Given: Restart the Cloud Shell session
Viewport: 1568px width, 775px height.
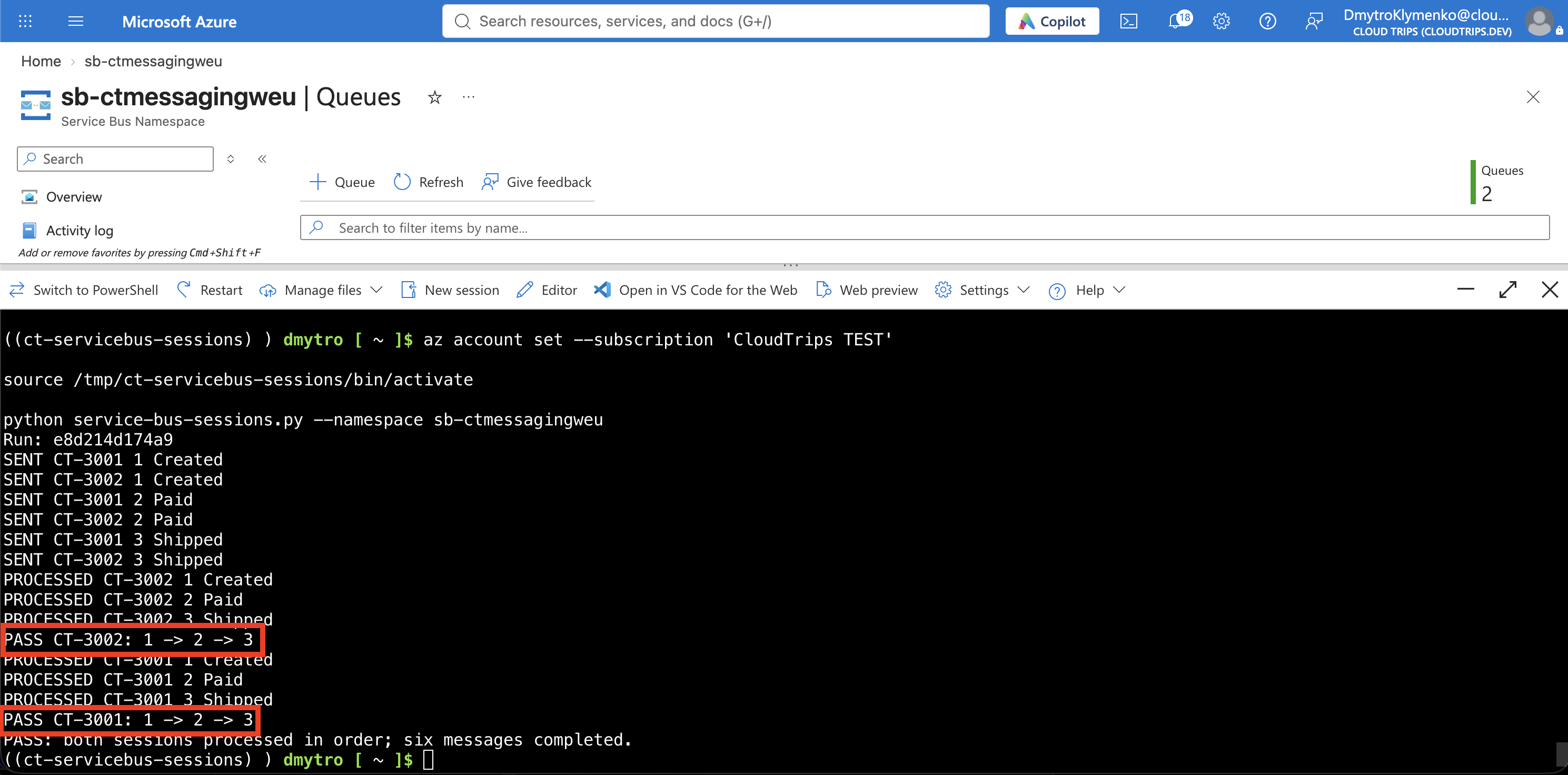Looking at the screenshot, I should click(210, 290).
